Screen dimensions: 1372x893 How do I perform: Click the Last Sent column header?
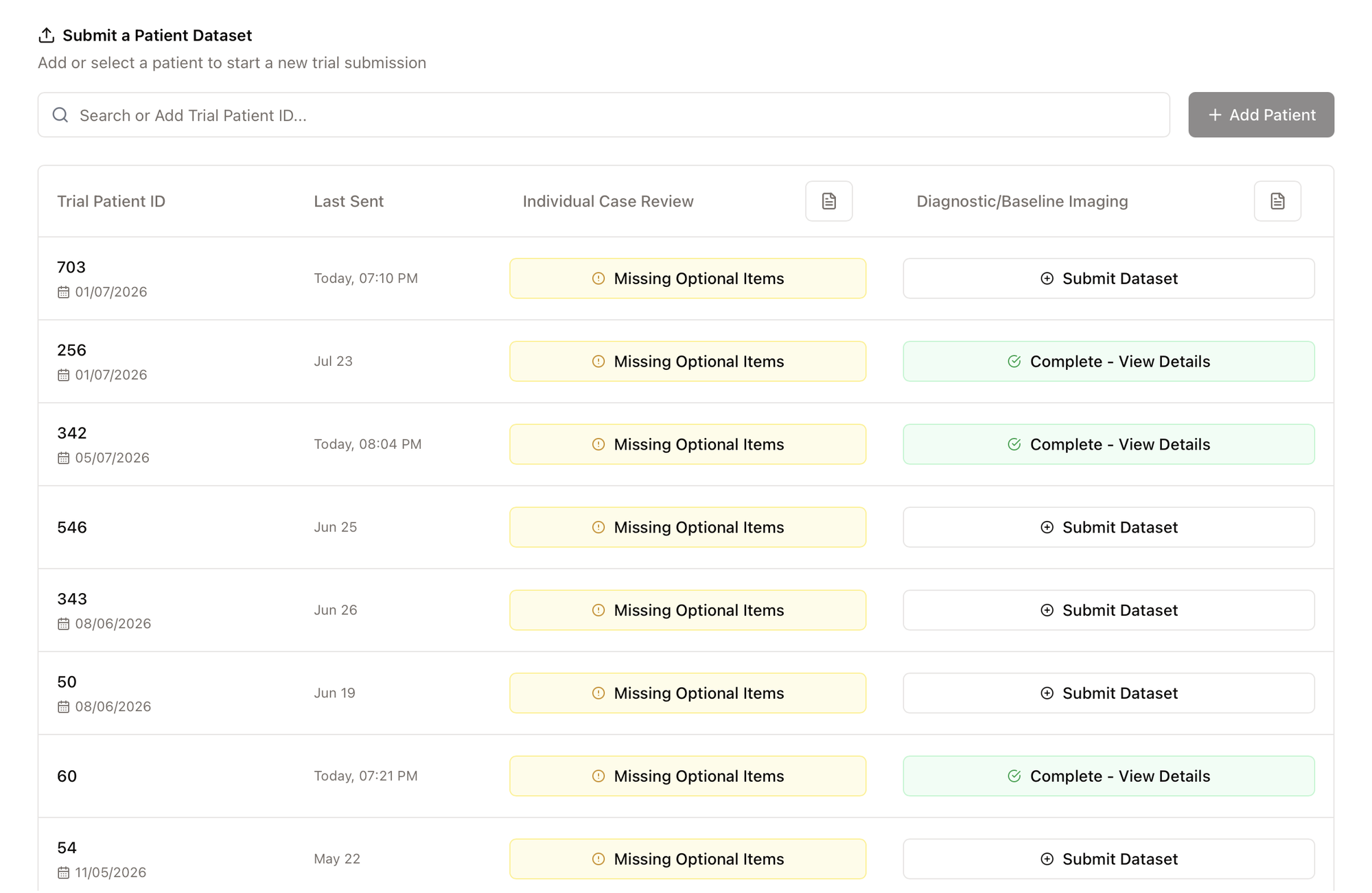click(x=349, y=201)
